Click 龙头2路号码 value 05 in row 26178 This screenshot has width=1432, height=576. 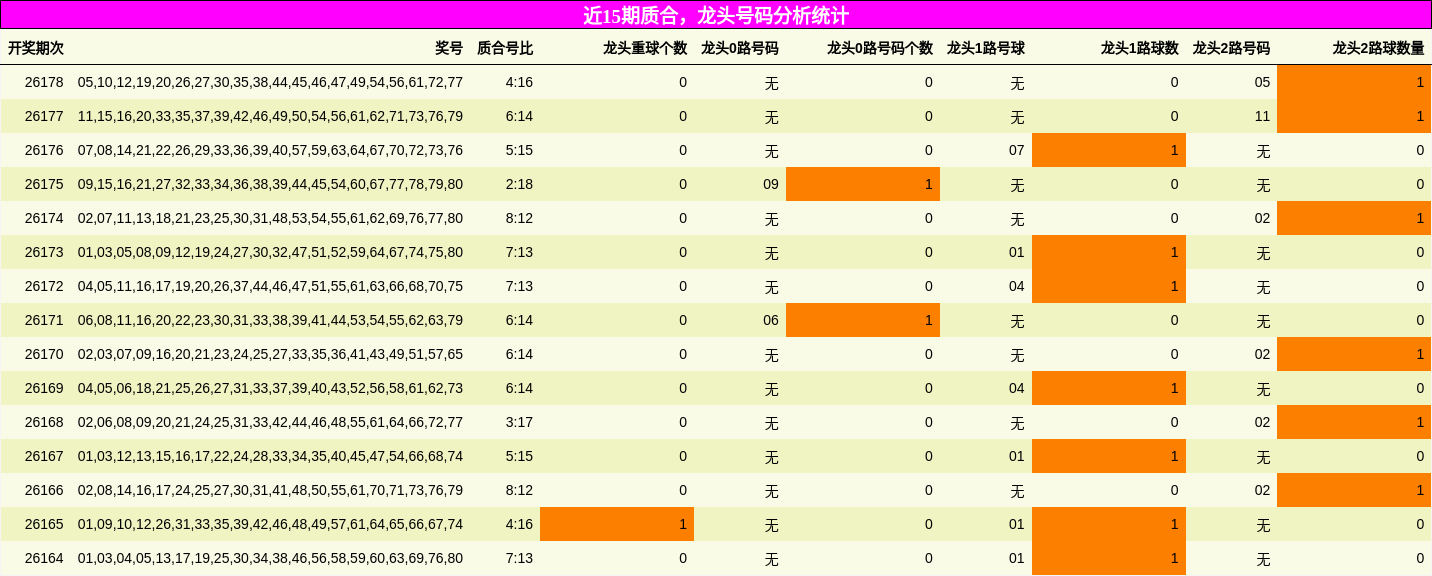[x=1262, y=82]
